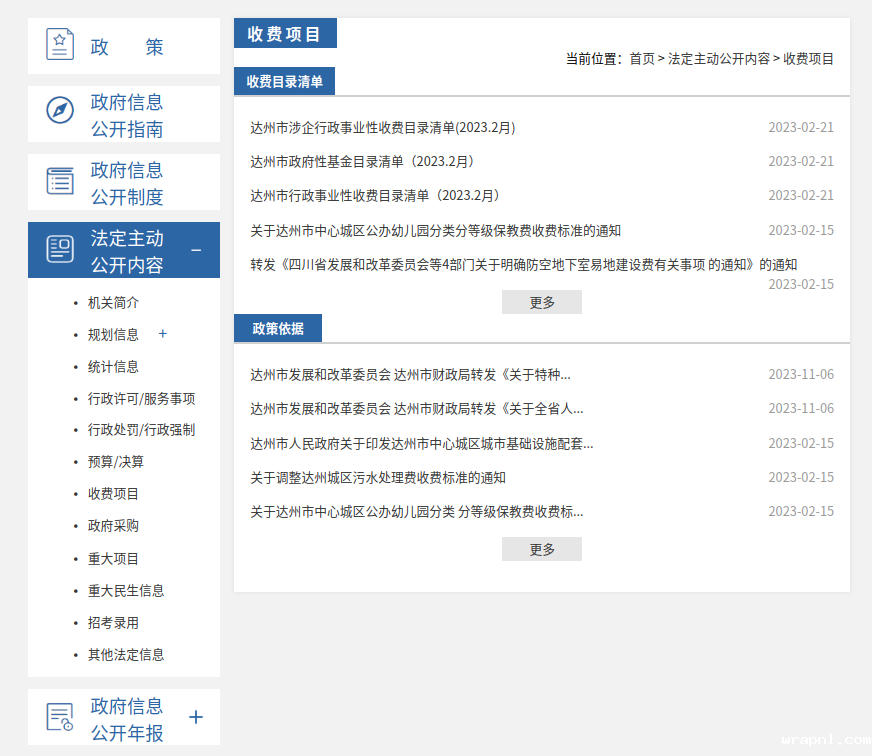Click 更多 button under 政策依据

pos(541,549)
